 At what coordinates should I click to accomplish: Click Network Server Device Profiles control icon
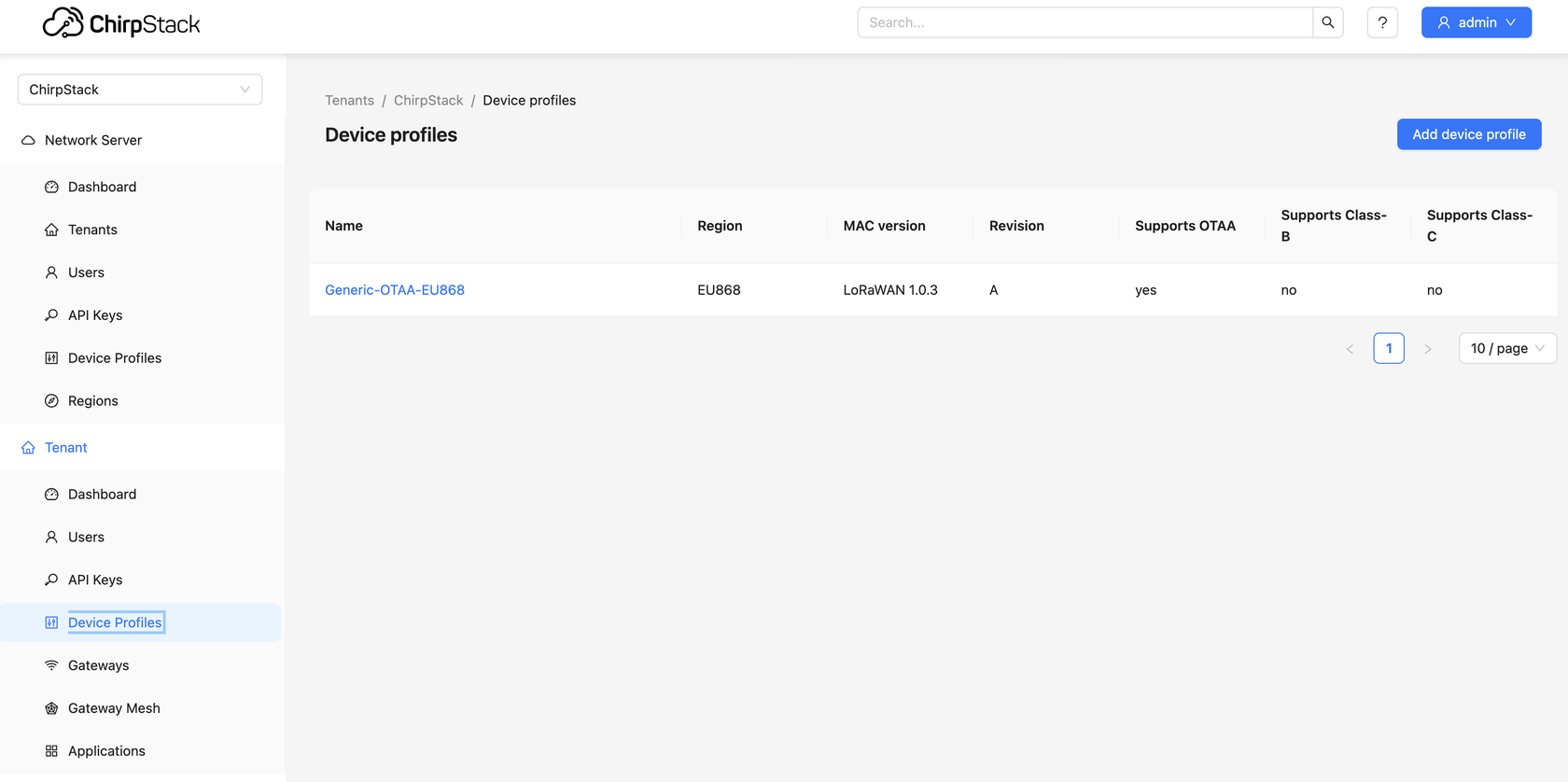[51, 358]
